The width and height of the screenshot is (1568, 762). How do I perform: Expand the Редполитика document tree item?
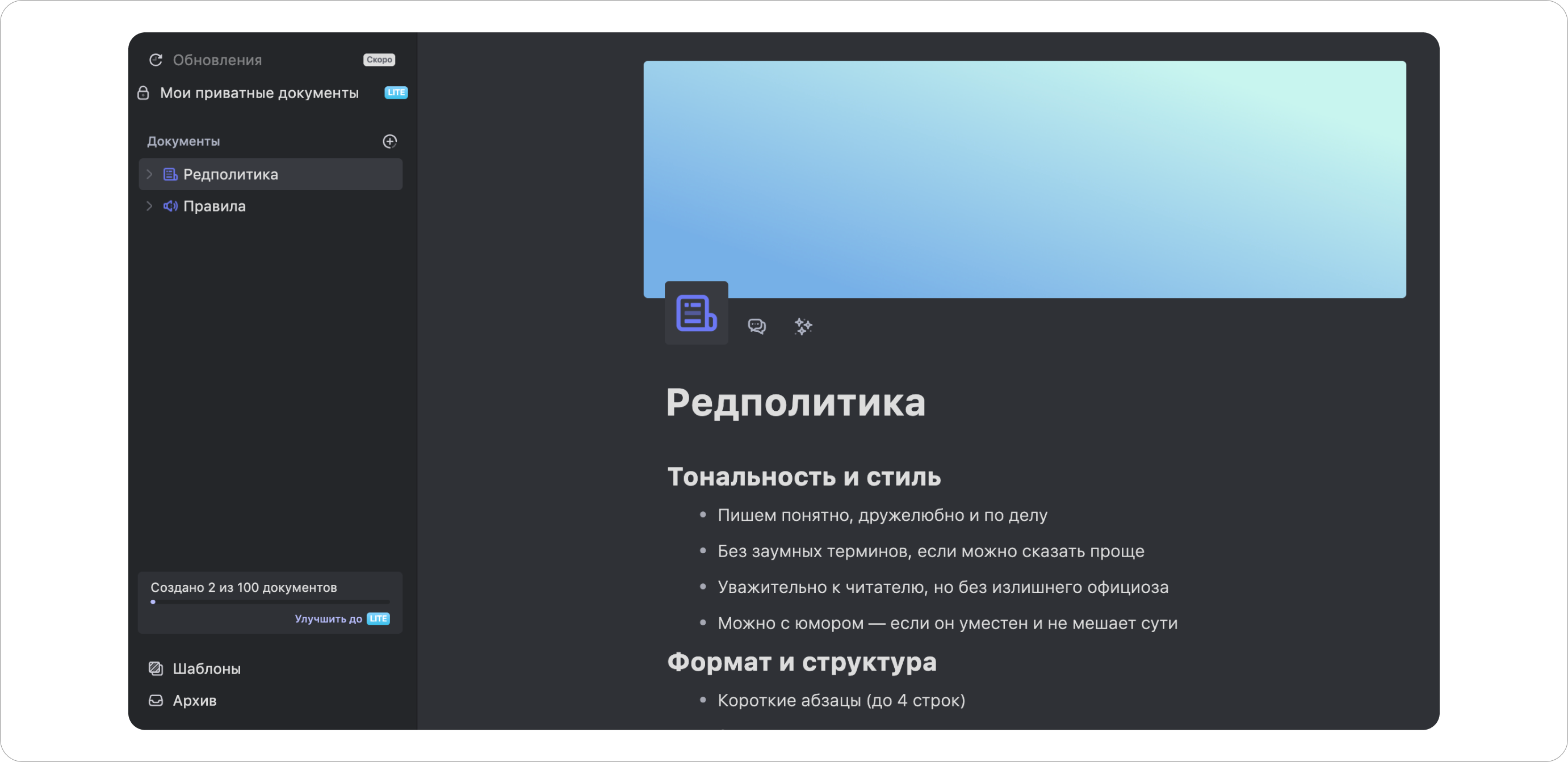coord(150,175)
